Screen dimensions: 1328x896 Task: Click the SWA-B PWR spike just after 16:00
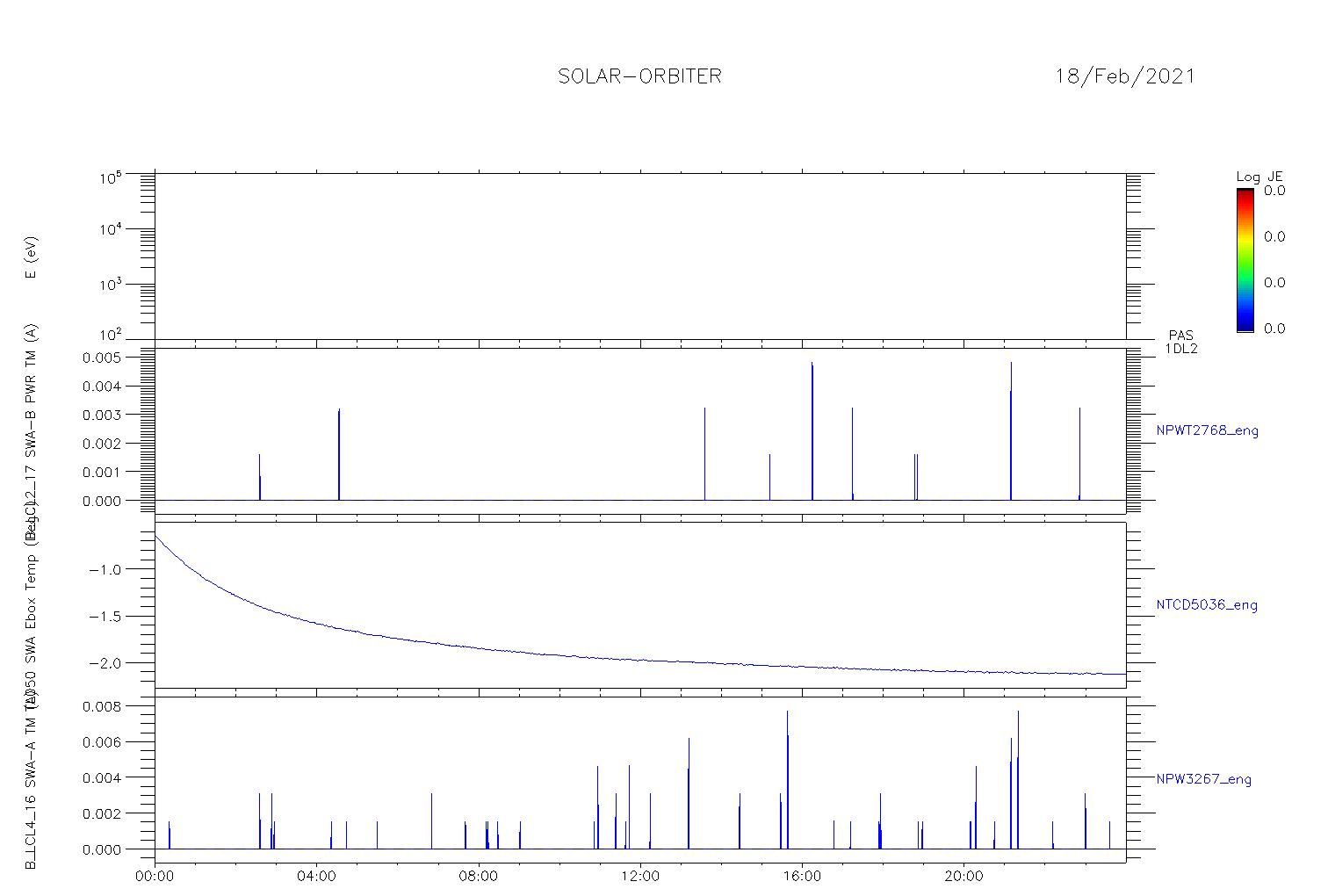coord(812,430)
